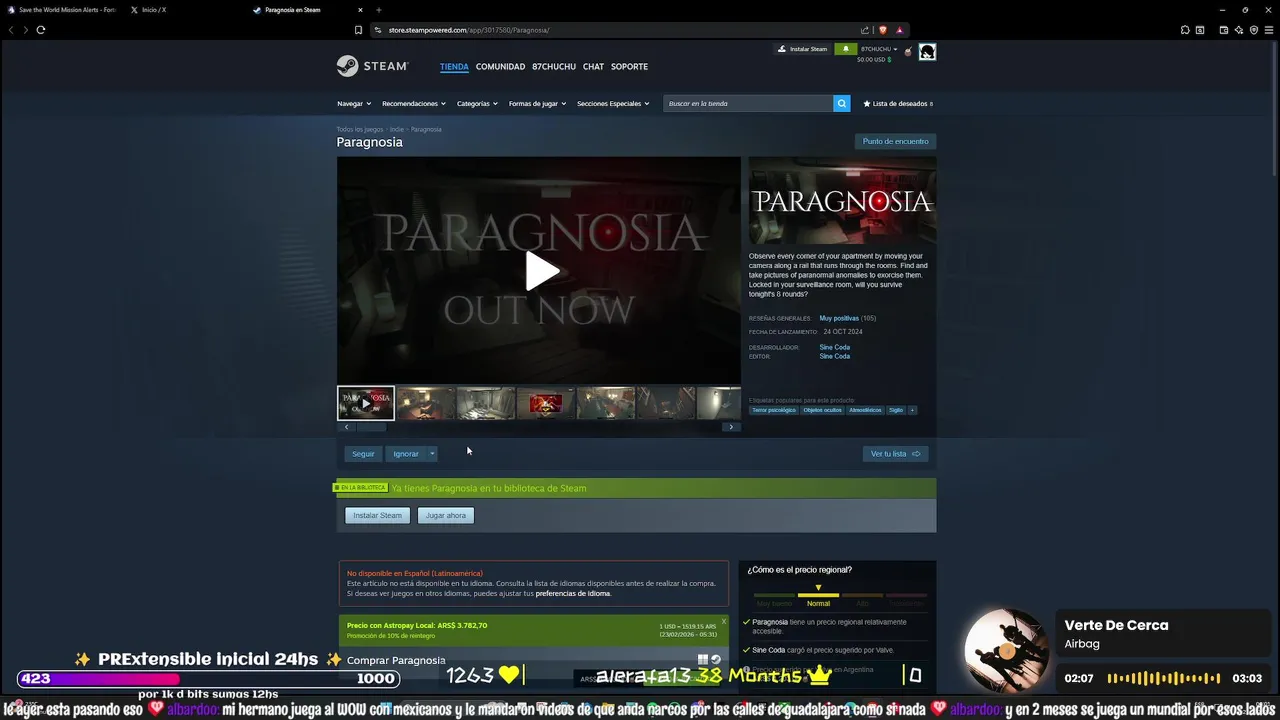Select the first trailer thumbnail
The height and width of the screenshot is (720, 1280).
click(366, 403)
